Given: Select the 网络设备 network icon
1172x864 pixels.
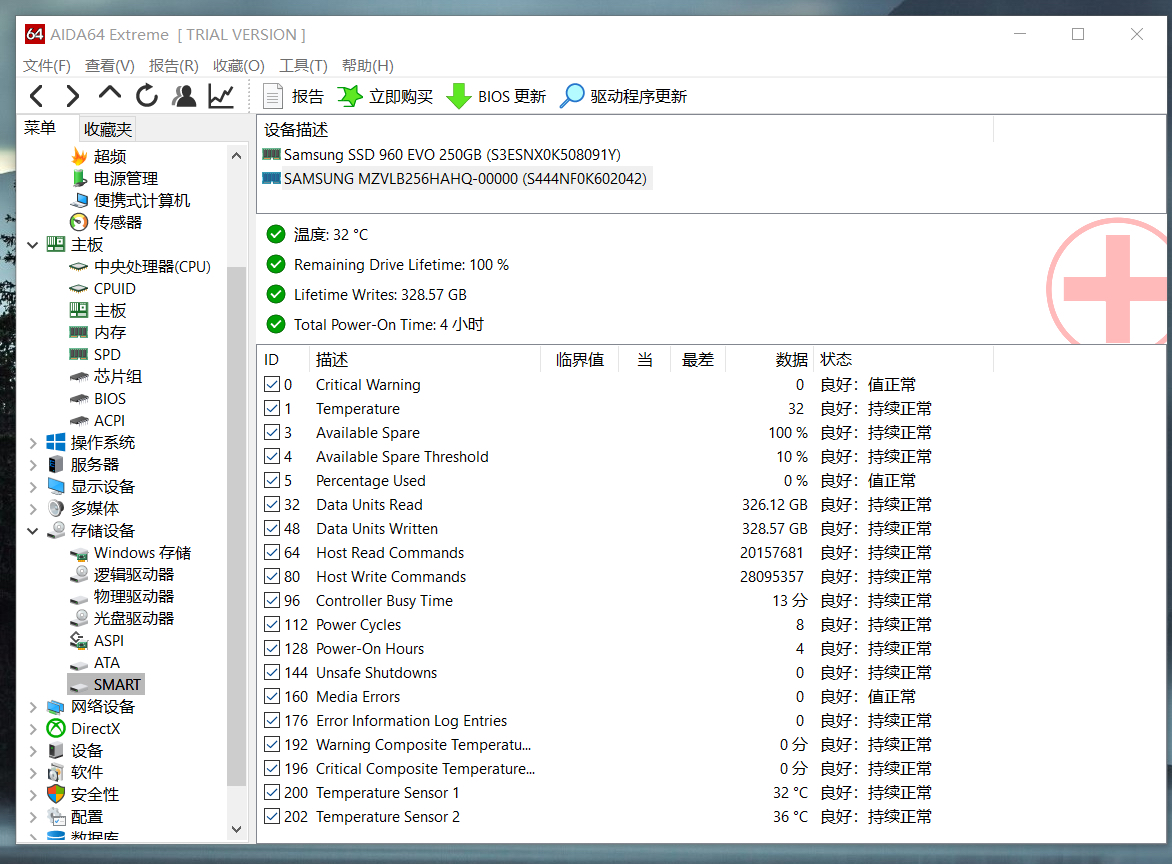Looking at the screenshot, I should pos(56,706).
